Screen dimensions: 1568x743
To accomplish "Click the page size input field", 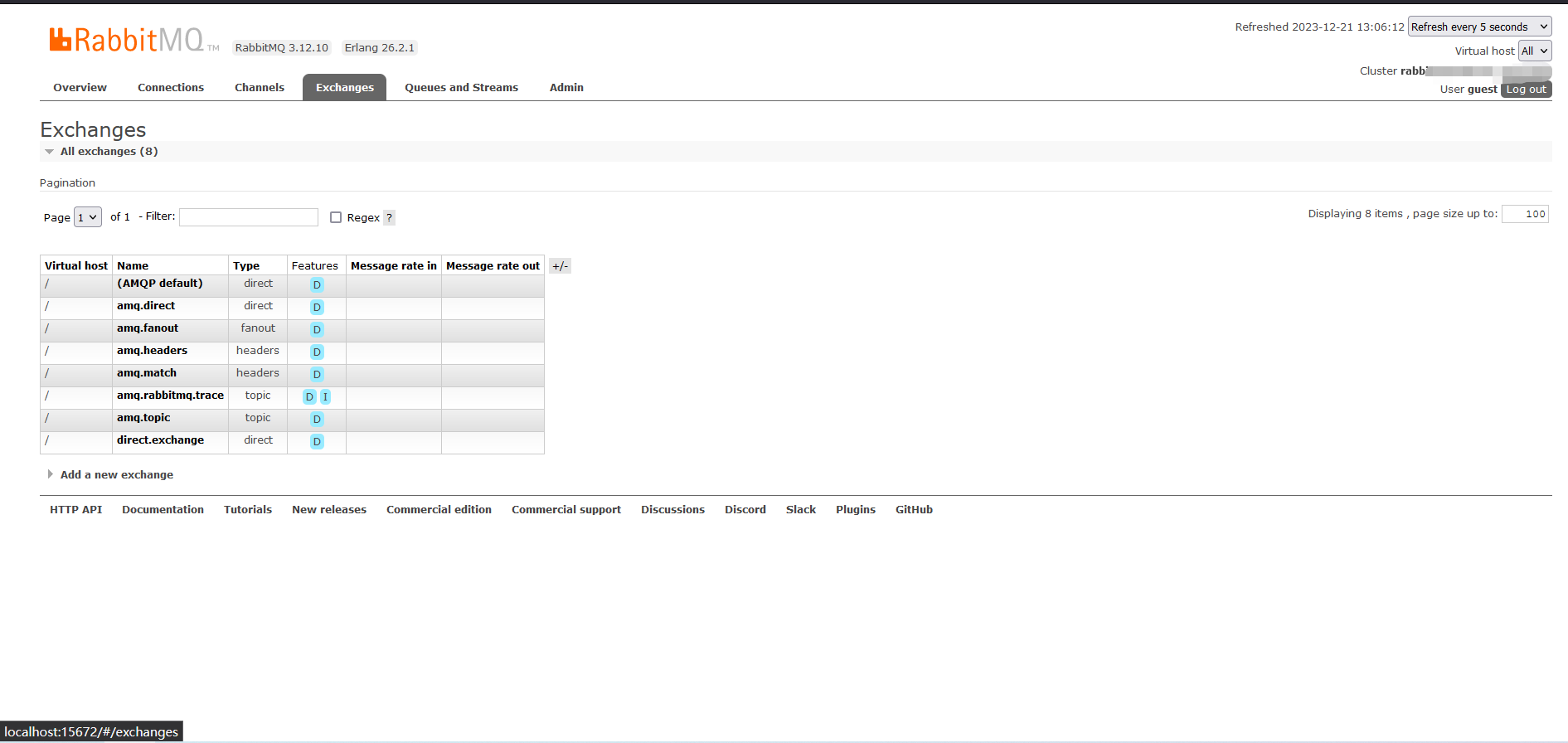I will tap(1525, 214).
